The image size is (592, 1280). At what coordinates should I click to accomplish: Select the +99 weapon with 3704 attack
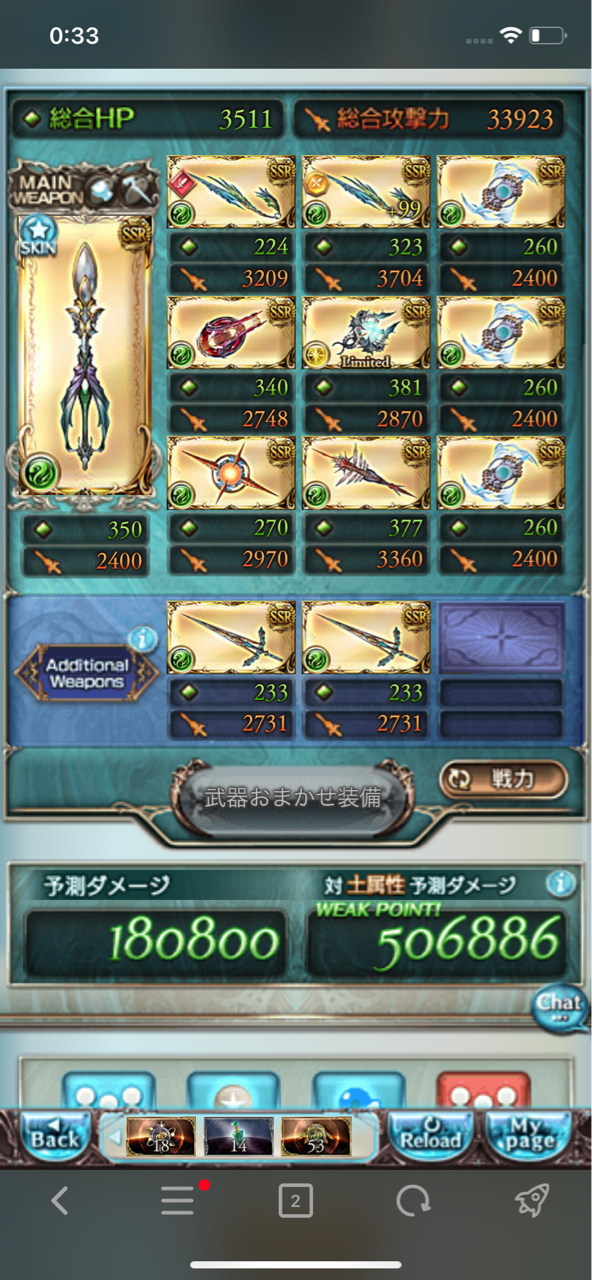tap(366, 193)
